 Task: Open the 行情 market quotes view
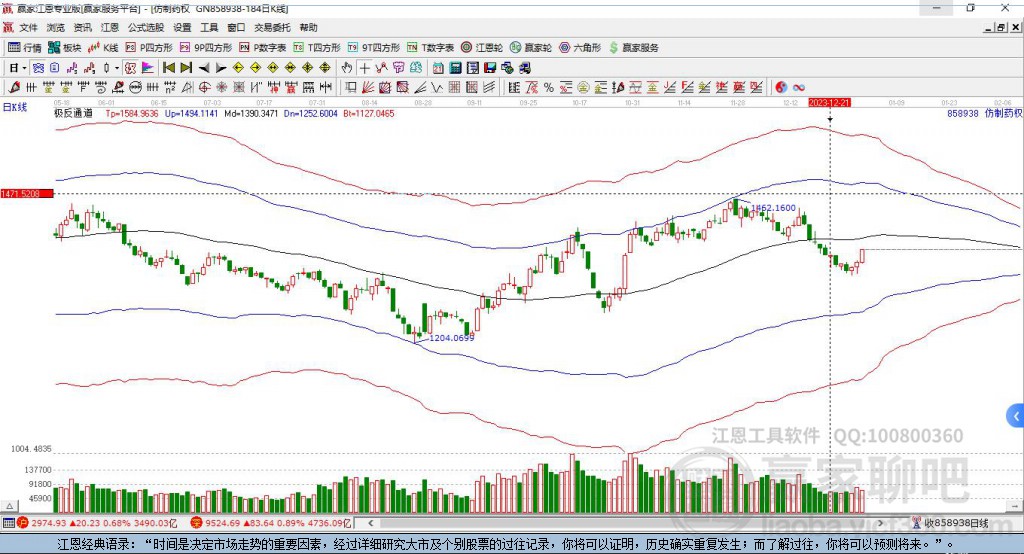click(25, 48)
